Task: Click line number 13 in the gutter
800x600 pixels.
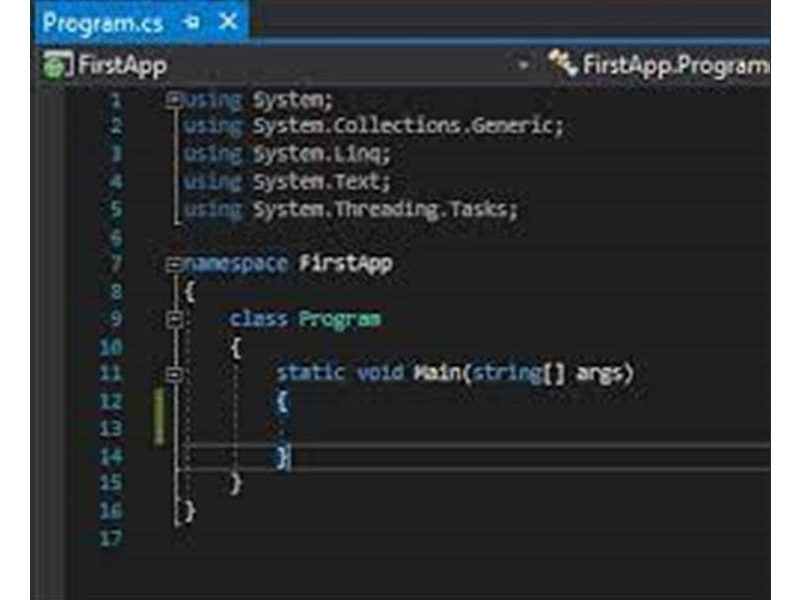Action: click(111, 429)
